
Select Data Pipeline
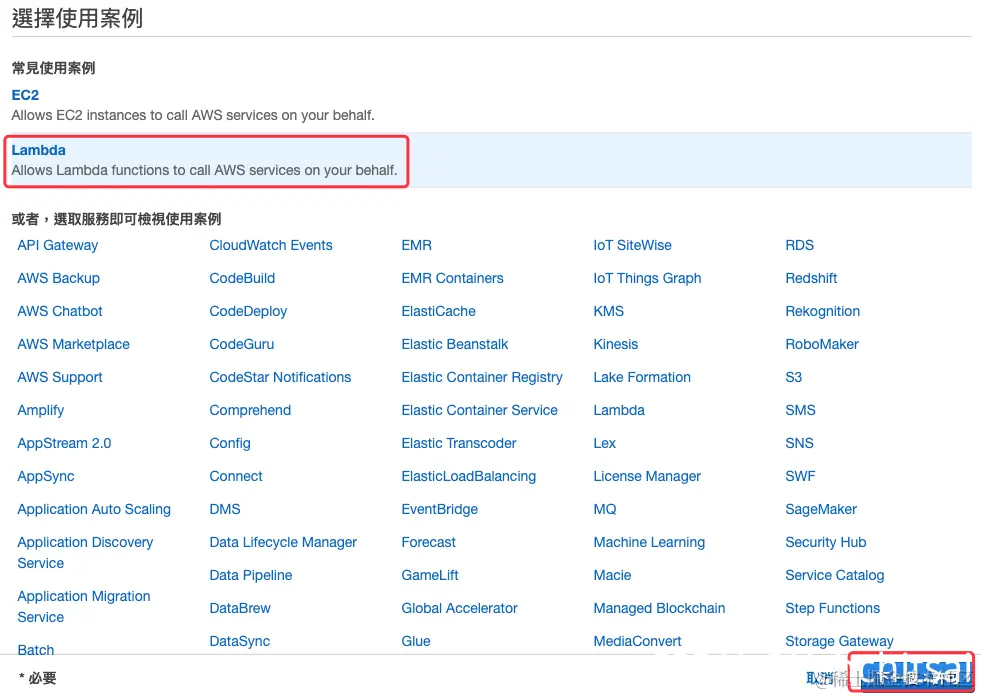pos(250,575)
